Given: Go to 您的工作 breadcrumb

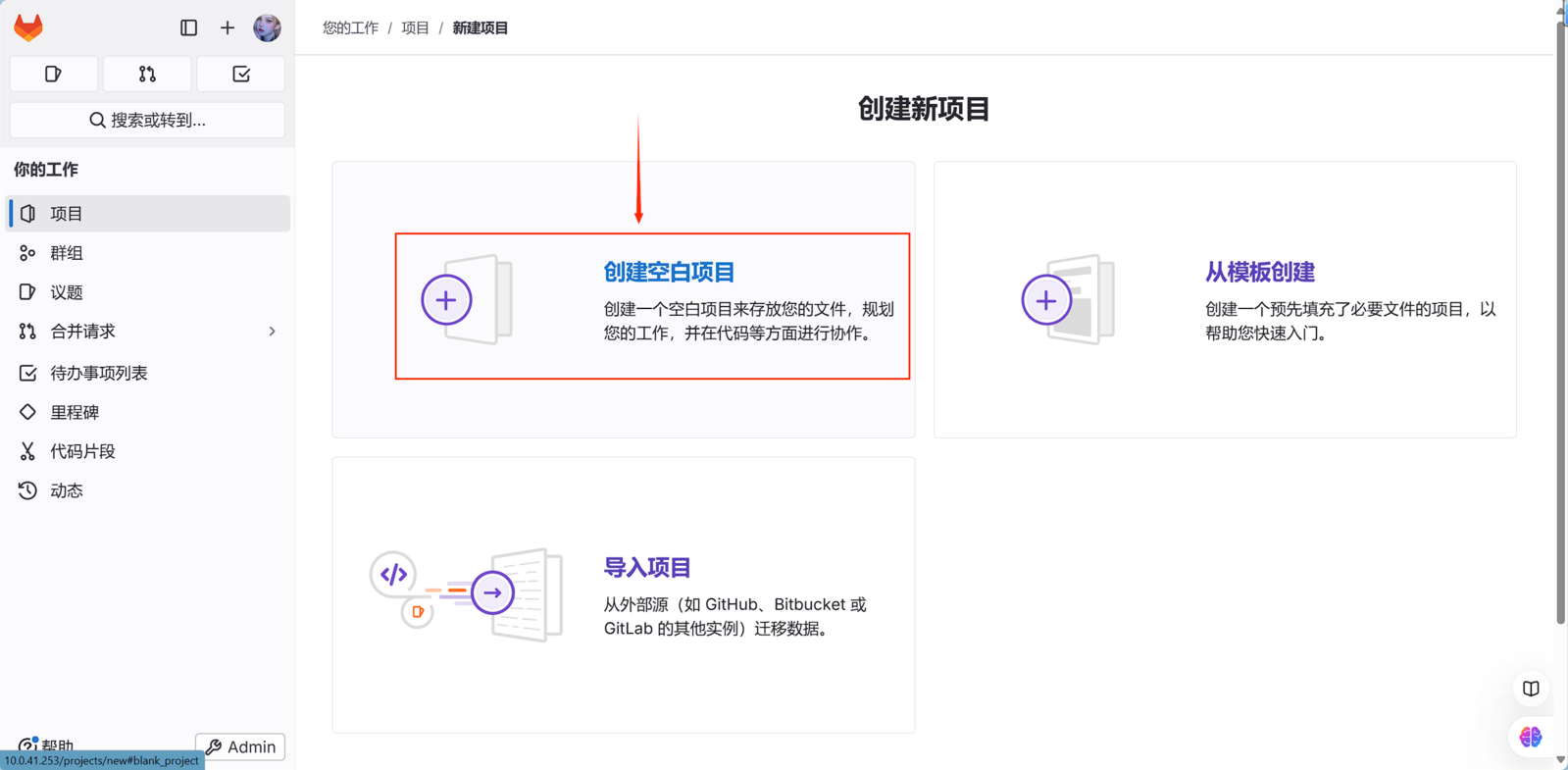Looking at the screenshot, I should [x=350, y=27].
